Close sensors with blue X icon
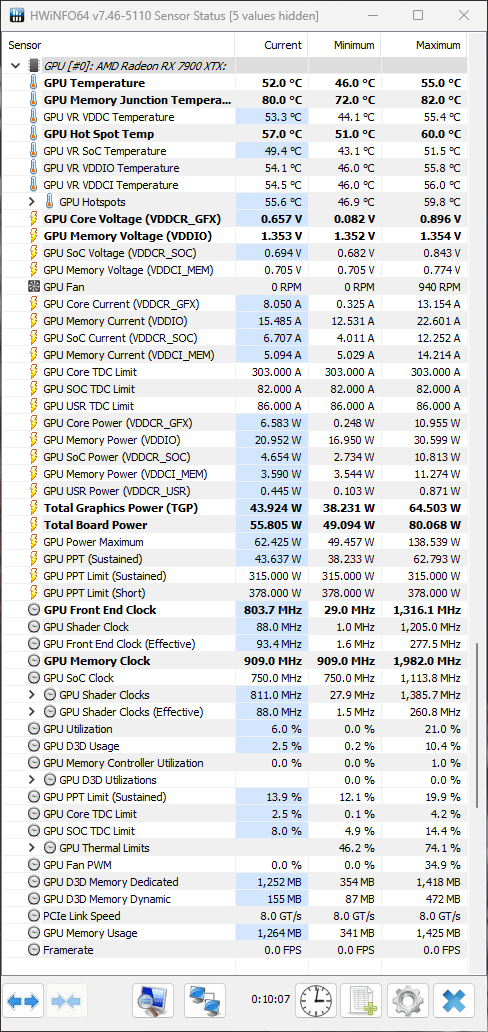 coord(454,1000)
